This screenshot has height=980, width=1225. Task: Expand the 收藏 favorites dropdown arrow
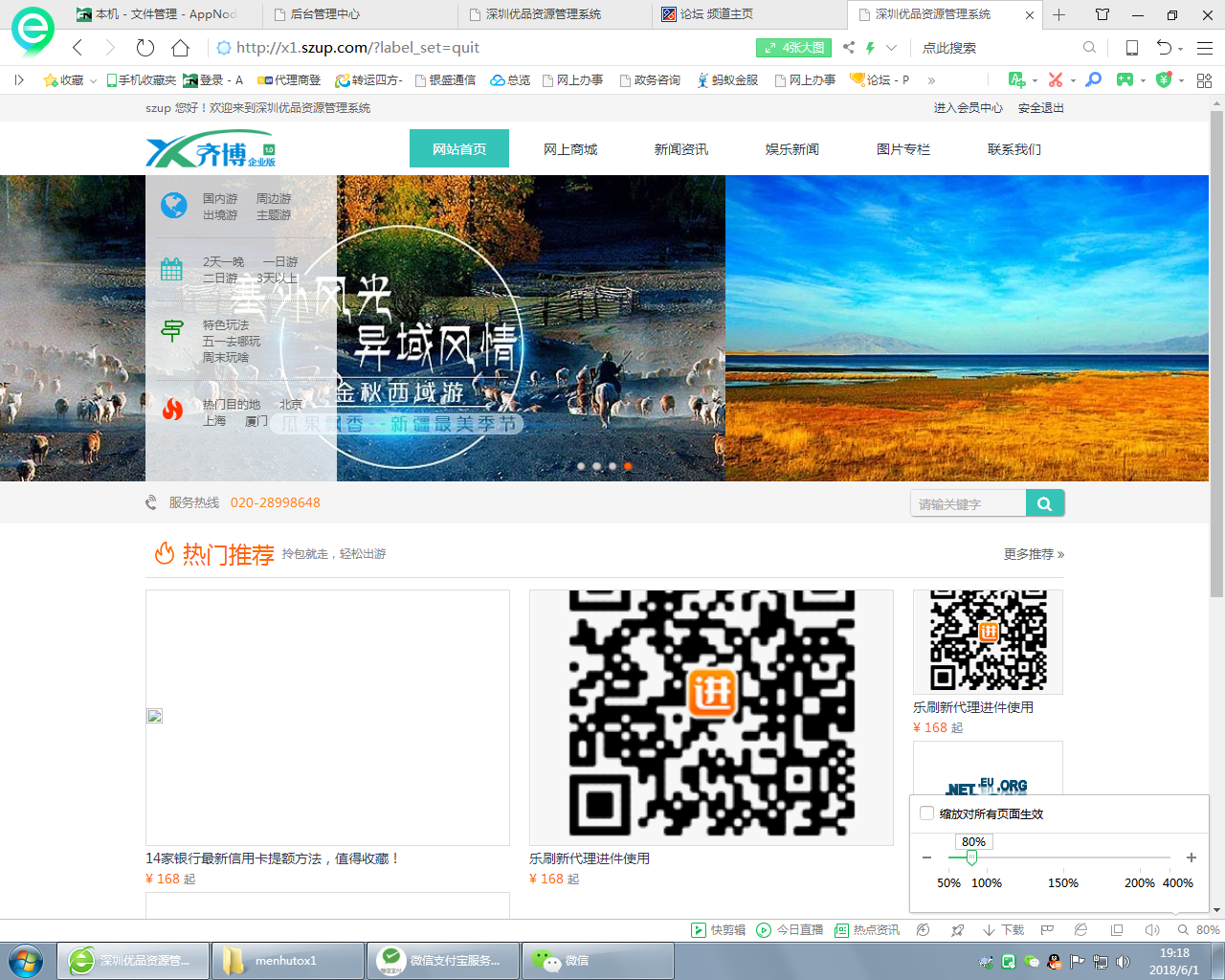(93, 80)
